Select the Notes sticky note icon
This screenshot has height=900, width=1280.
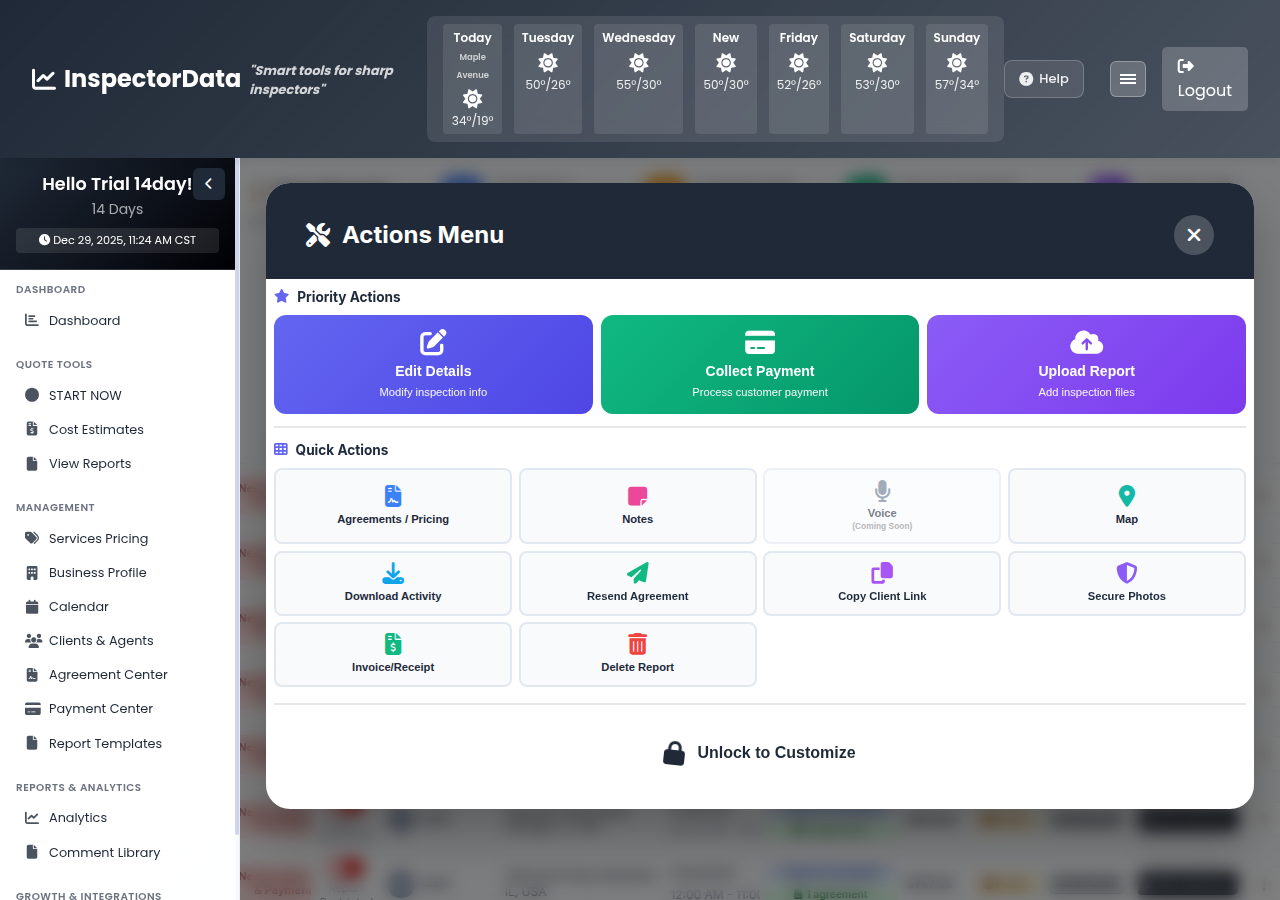(x=637, y=495)
